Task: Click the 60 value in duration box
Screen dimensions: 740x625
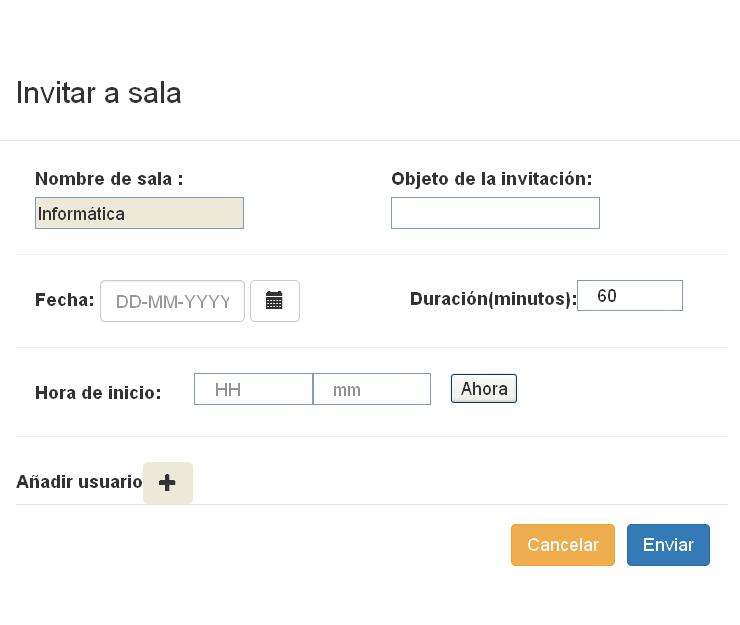Action: [x=607, y=296]
